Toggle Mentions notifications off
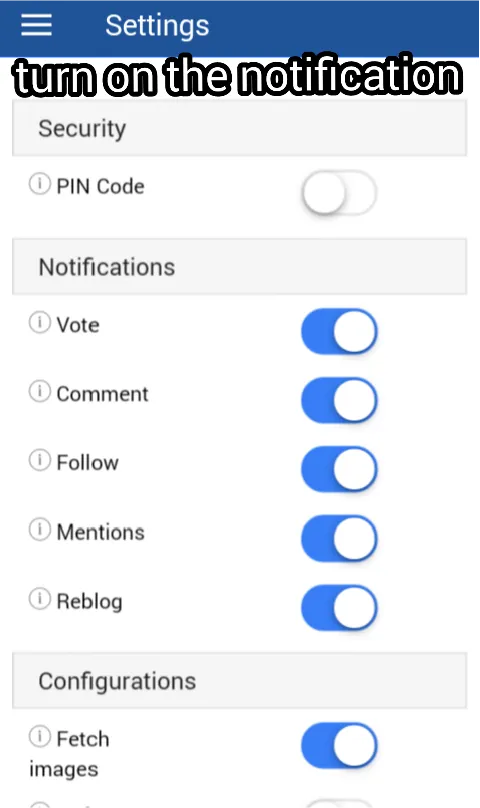This screenshot has height=808, width=480. click(x=339, y=538)
